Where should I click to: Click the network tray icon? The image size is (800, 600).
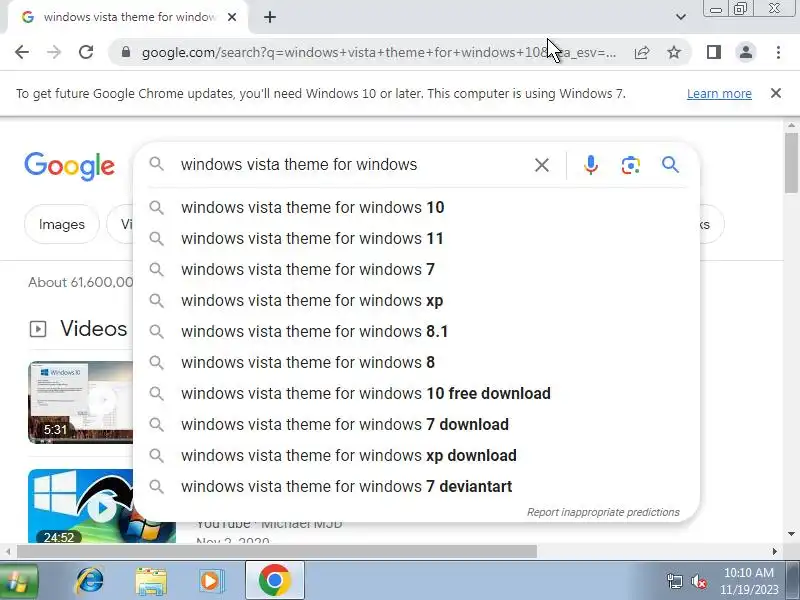click(x=675, y=581)
